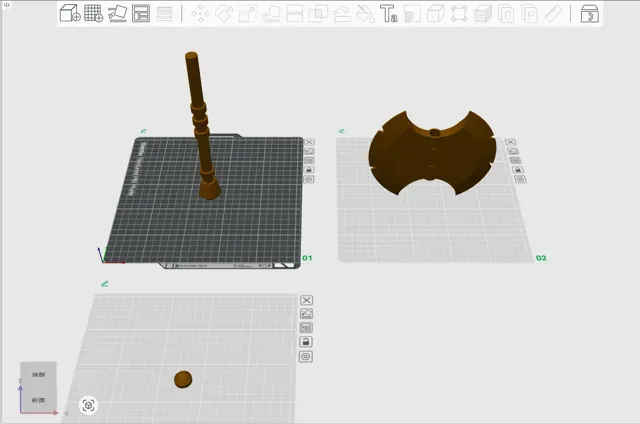Edit plate 01 name via green pencil
640x424 pixels.
(x=144, y=131)
